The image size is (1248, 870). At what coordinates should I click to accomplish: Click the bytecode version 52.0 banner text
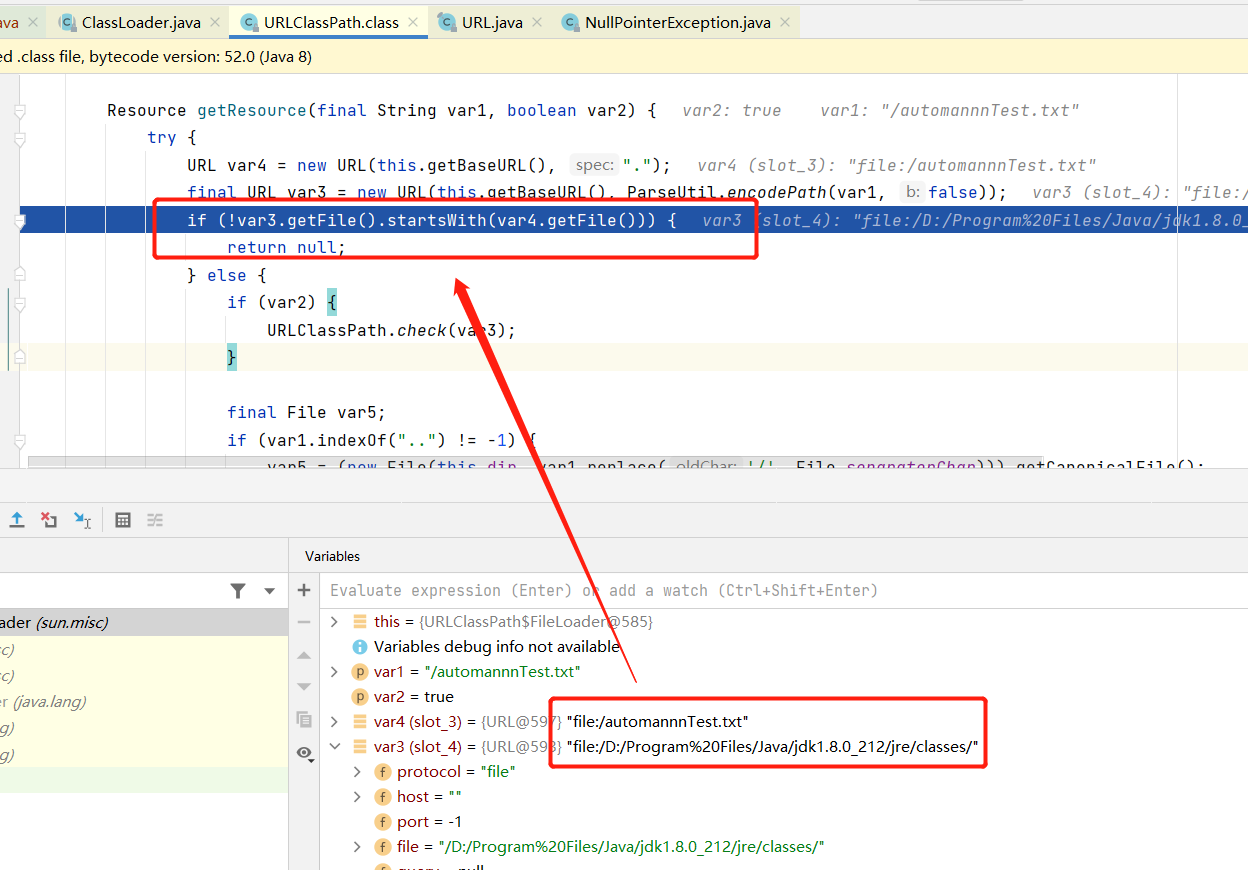click(x=156, y=57)
